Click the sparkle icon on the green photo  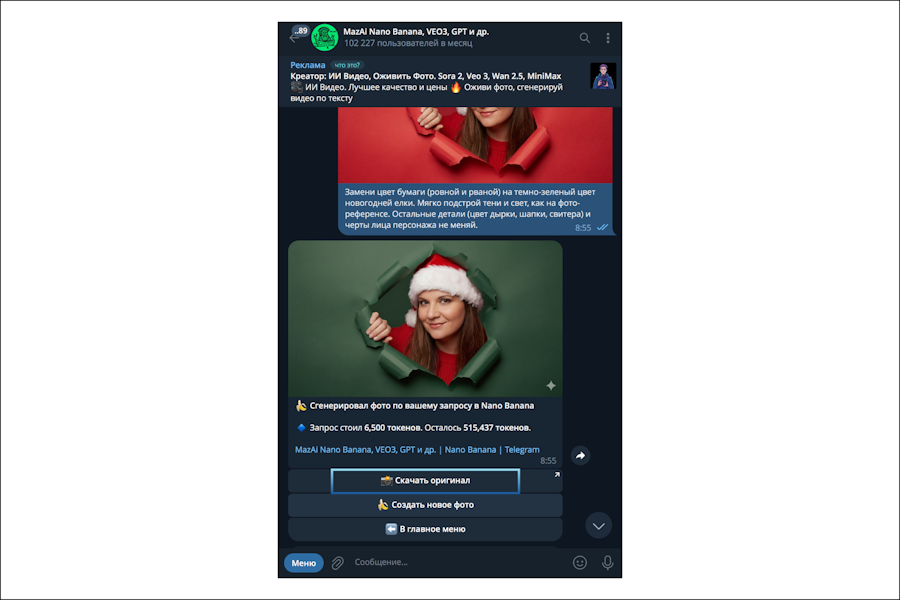[551, 385]
